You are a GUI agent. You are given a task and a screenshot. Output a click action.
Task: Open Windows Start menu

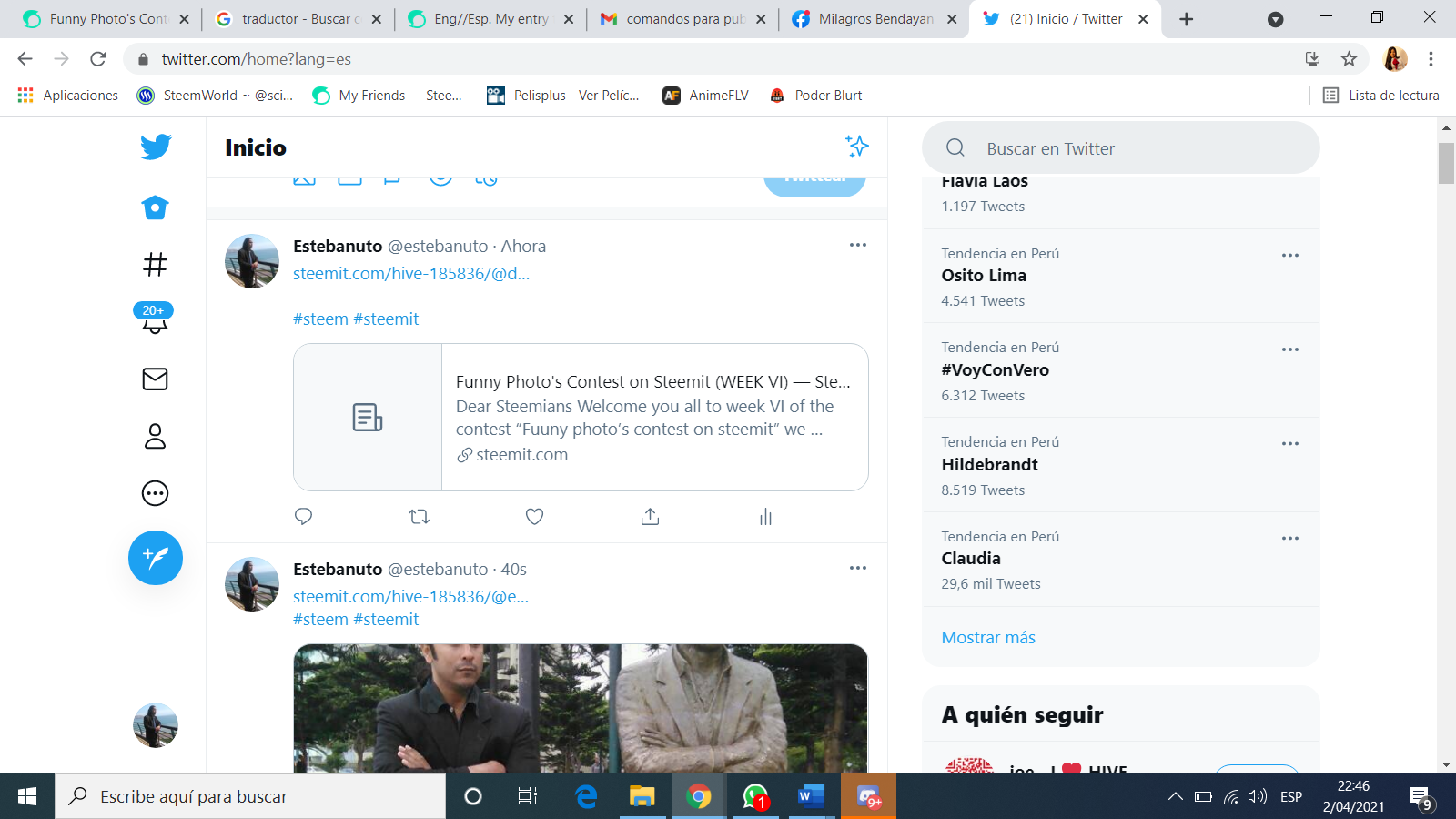[27, 796]
